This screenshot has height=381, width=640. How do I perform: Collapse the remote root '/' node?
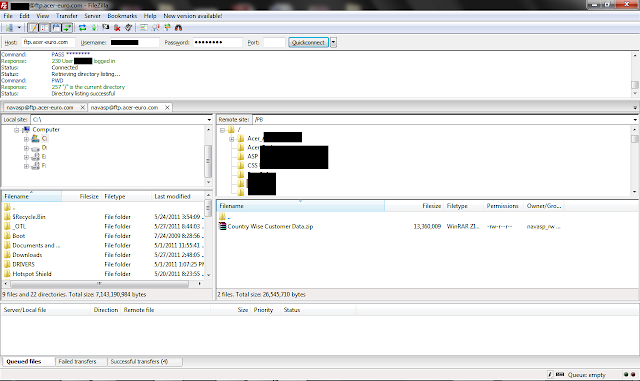coord(222,130)
